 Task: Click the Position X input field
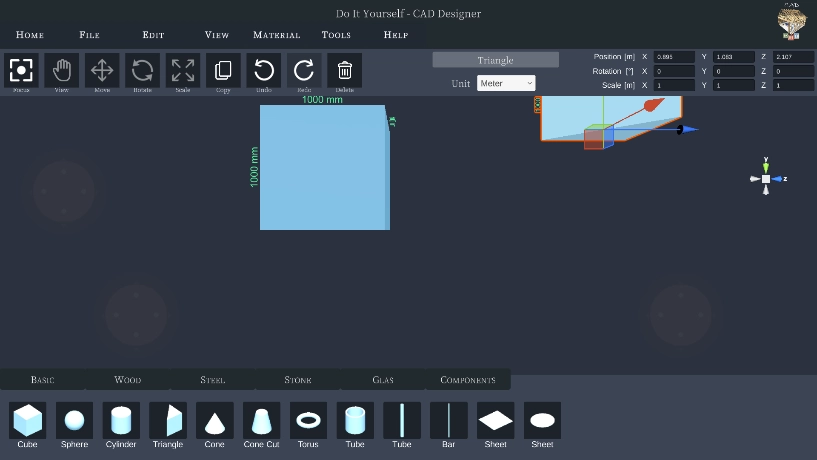(x=674, y=57)
